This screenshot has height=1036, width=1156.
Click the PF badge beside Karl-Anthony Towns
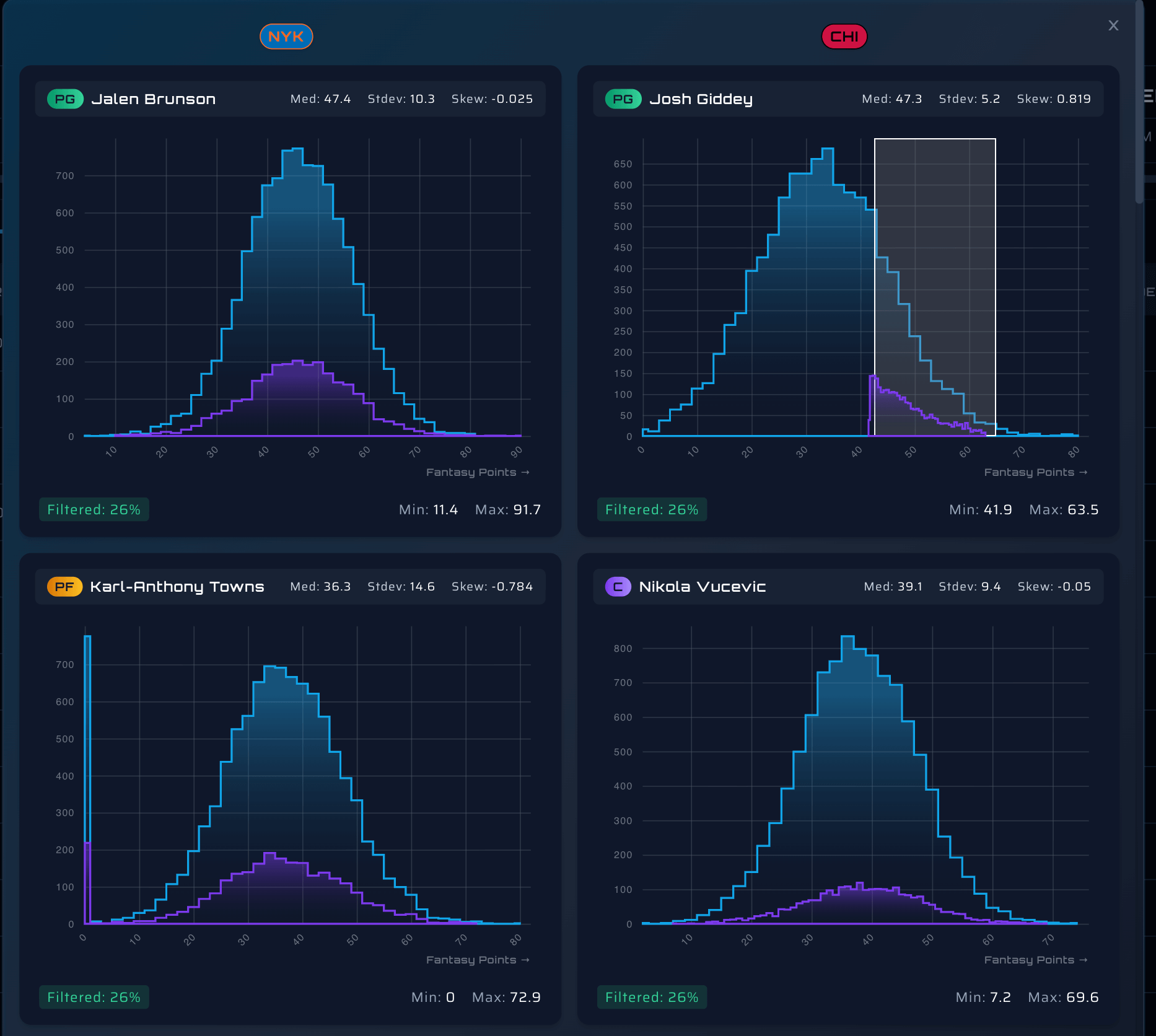64,587
